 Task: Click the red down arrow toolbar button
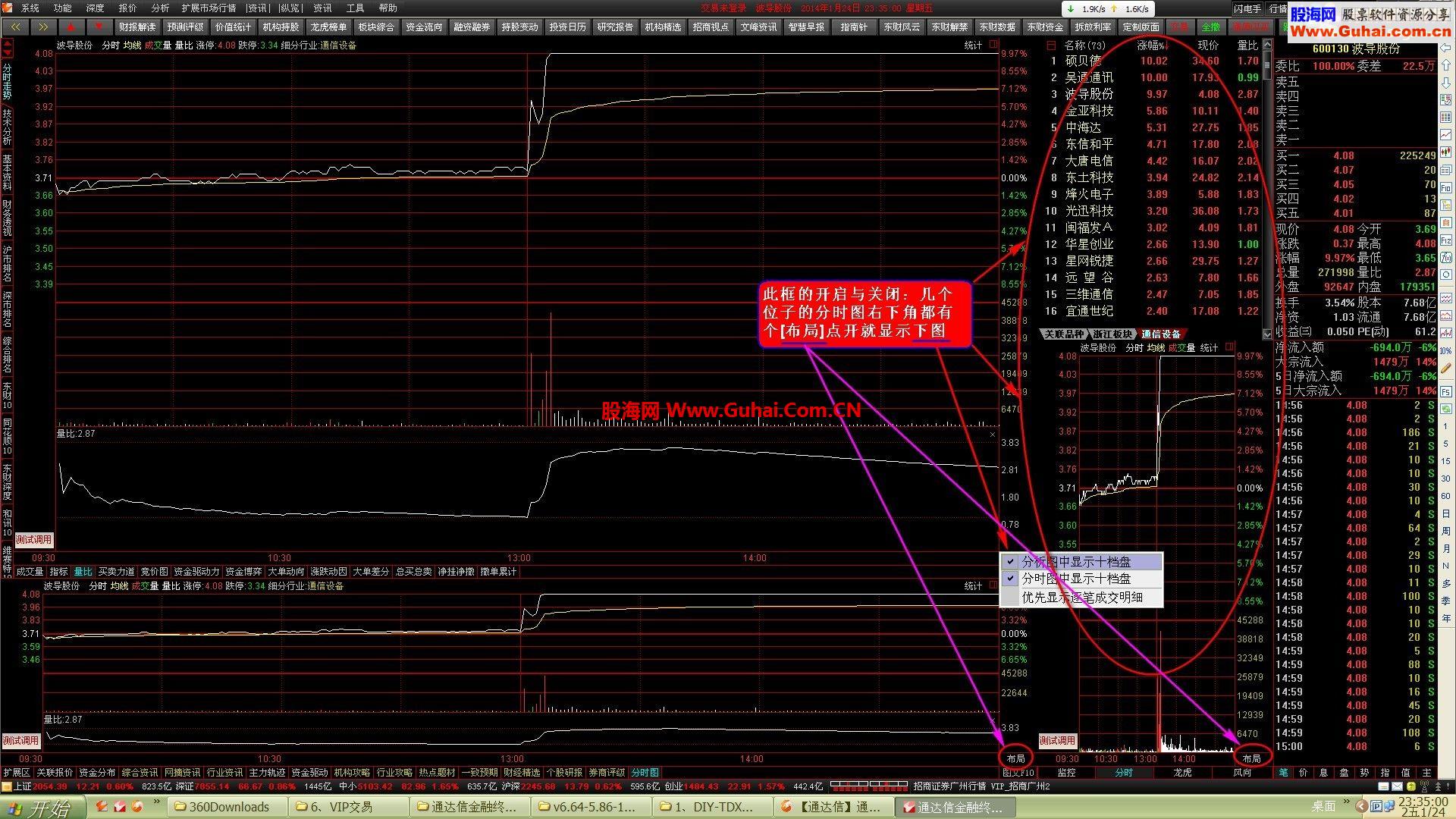pyautogui.click(x=99, y=27)
